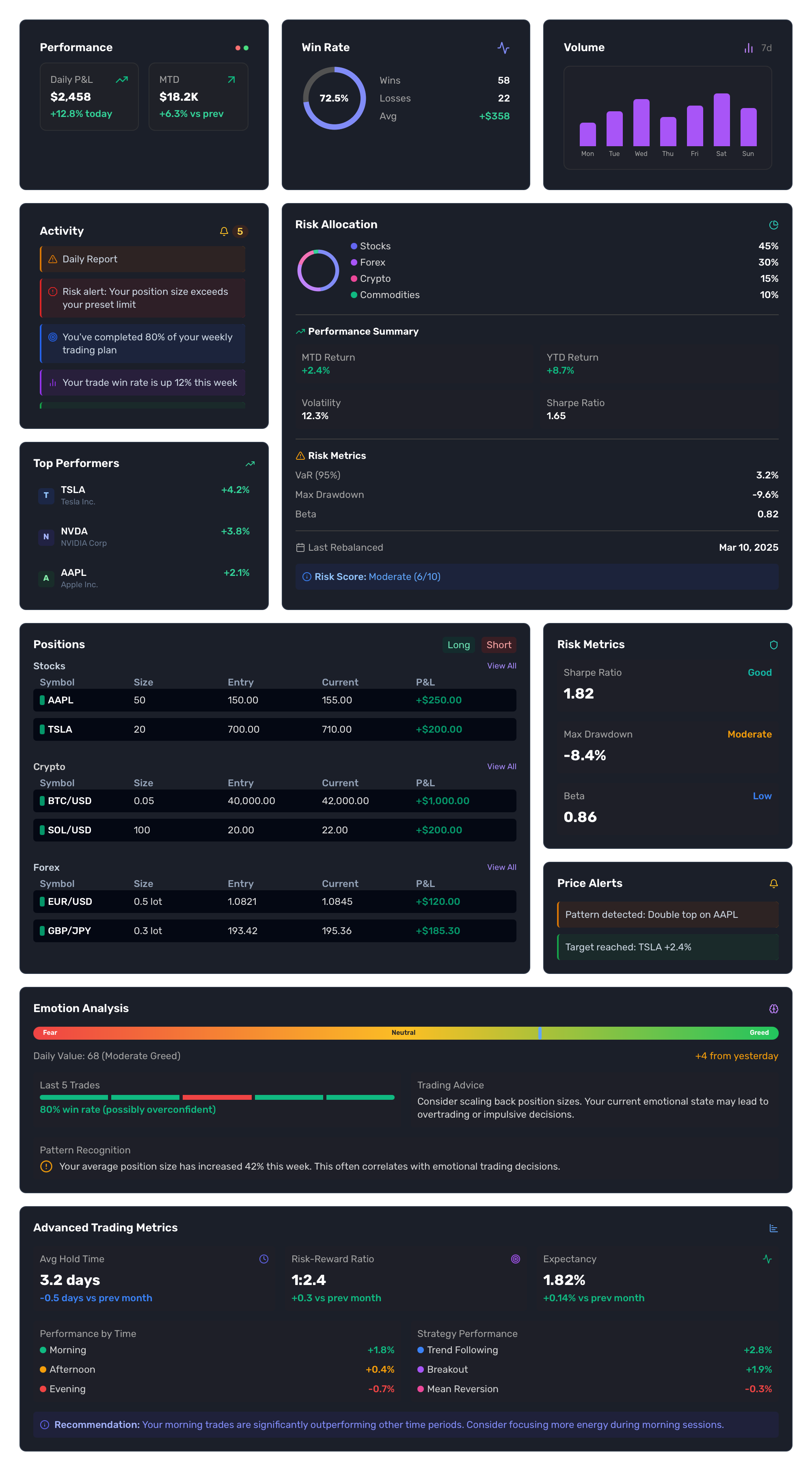Open the sparkline icon in Win Rate panel

[504, 49]
